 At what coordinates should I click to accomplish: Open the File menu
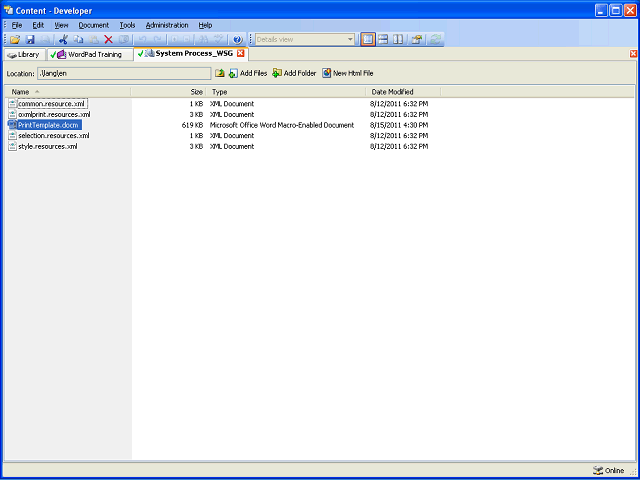(17, 25)
